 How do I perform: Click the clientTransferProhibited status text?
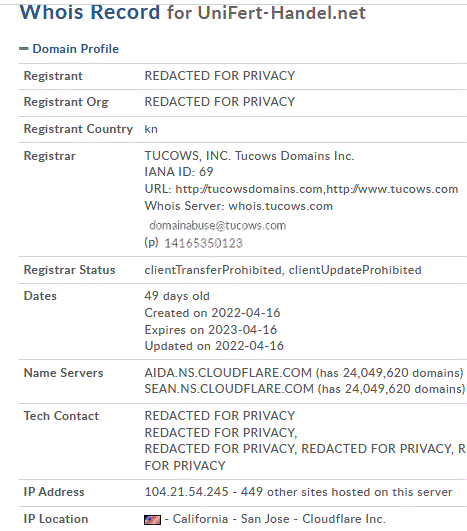click(x=213, y=270)
